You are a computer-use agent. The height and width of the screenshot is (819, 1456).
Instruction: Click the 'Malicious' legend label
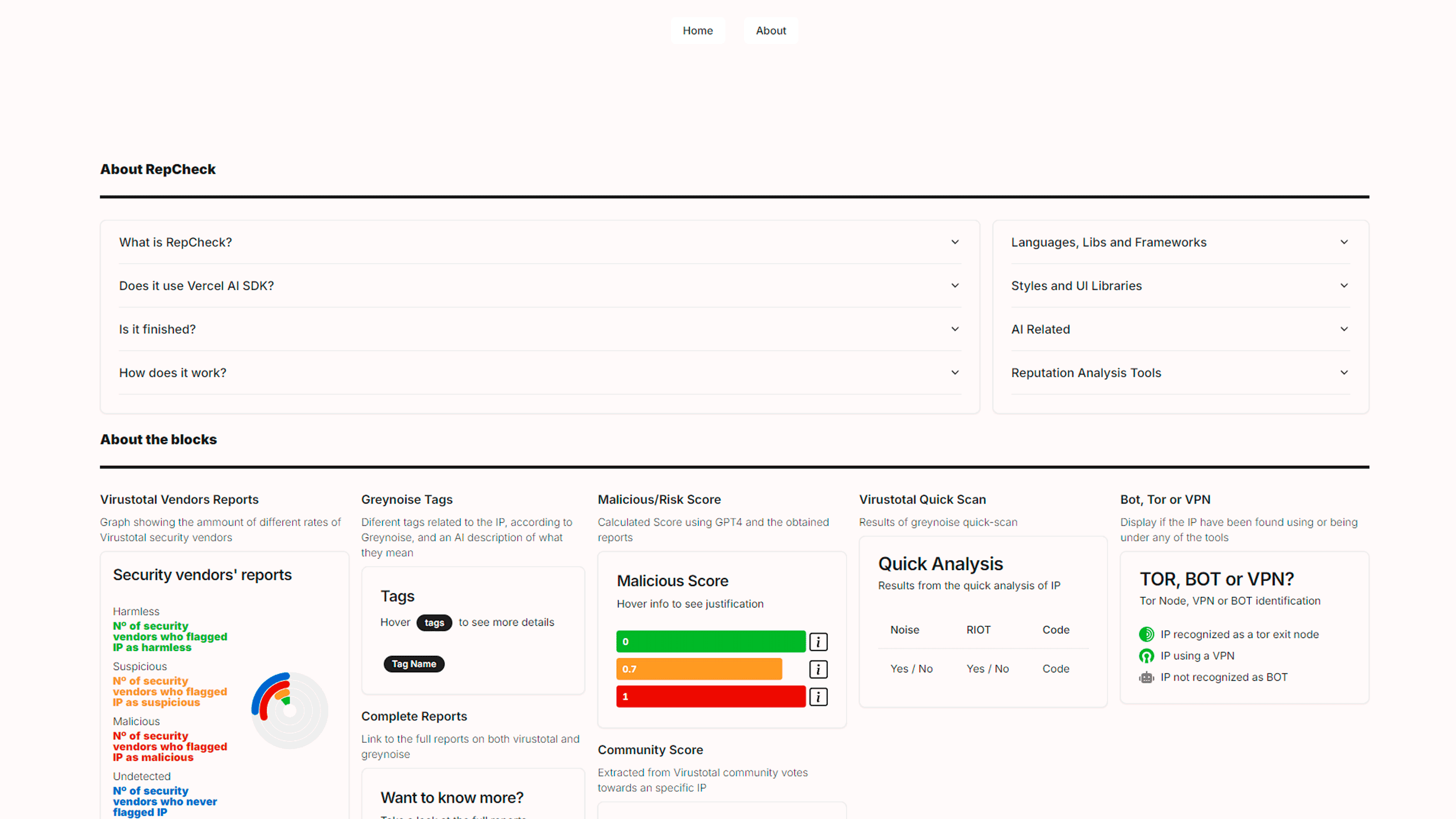click(x=136, y=721)
